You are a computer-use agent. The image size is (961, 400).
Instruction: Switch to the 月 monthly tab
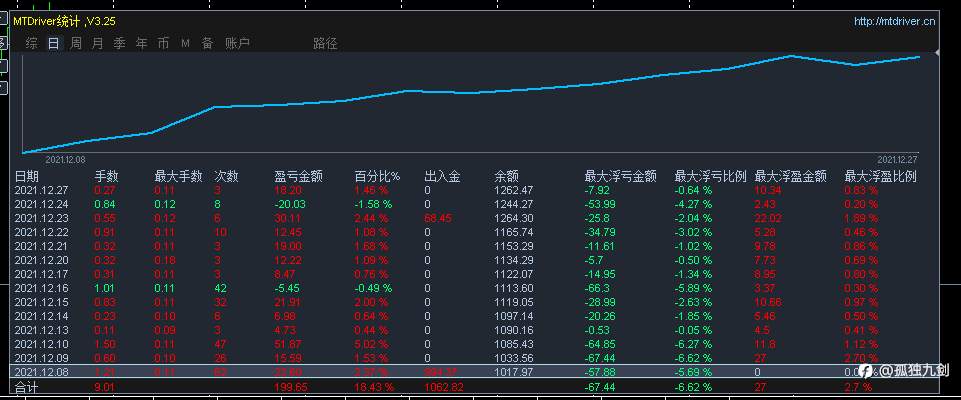97,43
